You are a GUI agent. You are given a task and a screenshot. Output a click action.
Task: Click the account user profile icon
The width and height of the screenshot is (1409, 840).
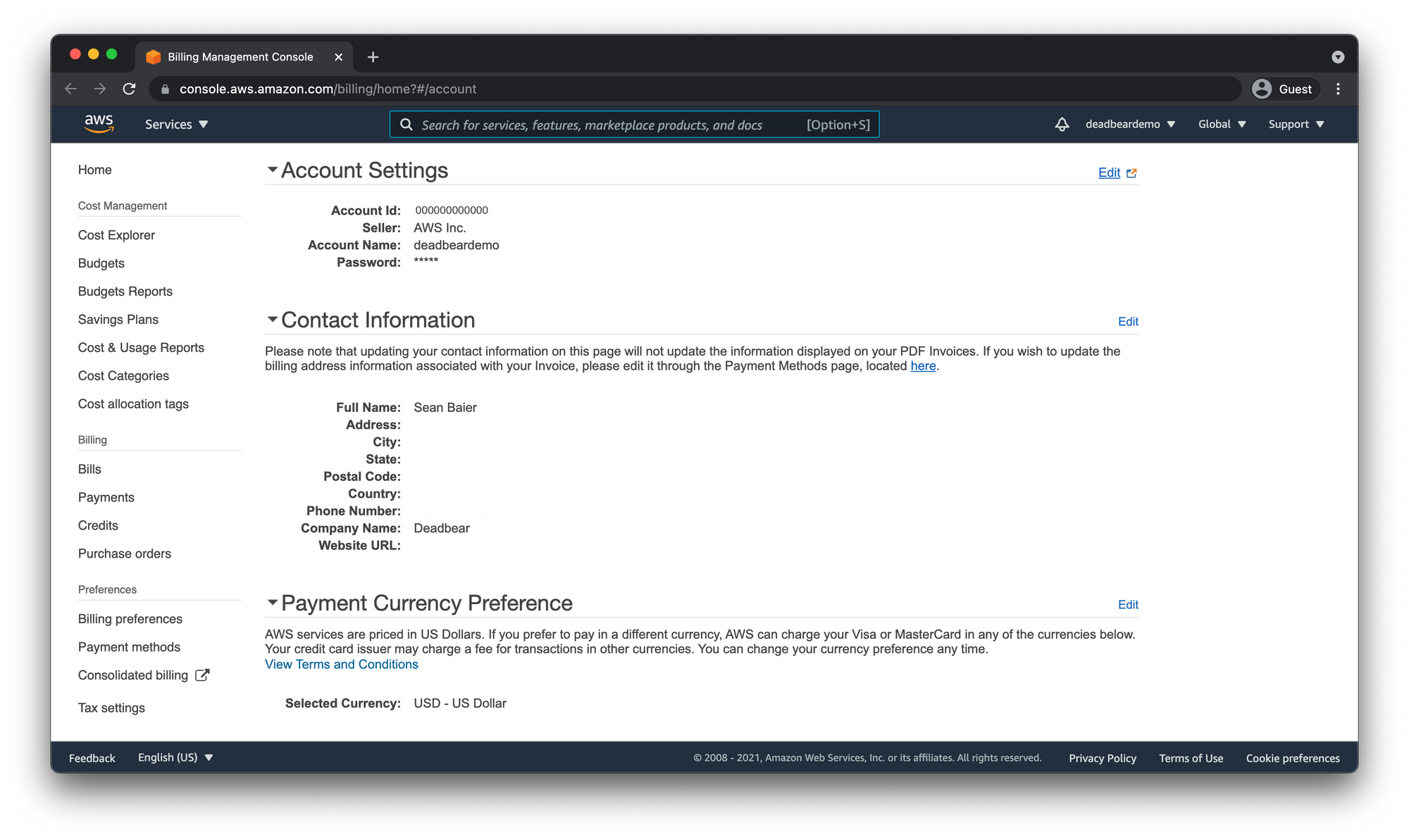1262,88
